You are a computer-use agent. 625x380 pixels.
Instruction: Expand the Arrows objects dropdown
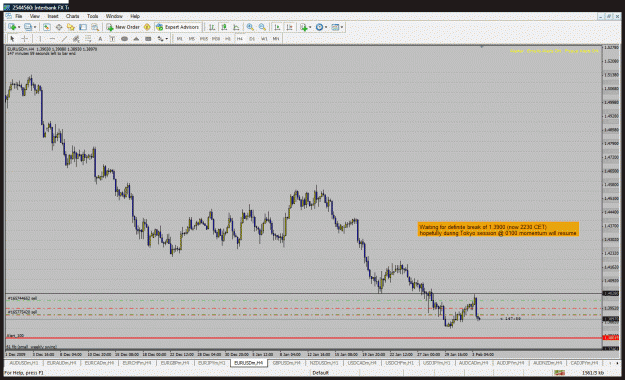[167, 39]
